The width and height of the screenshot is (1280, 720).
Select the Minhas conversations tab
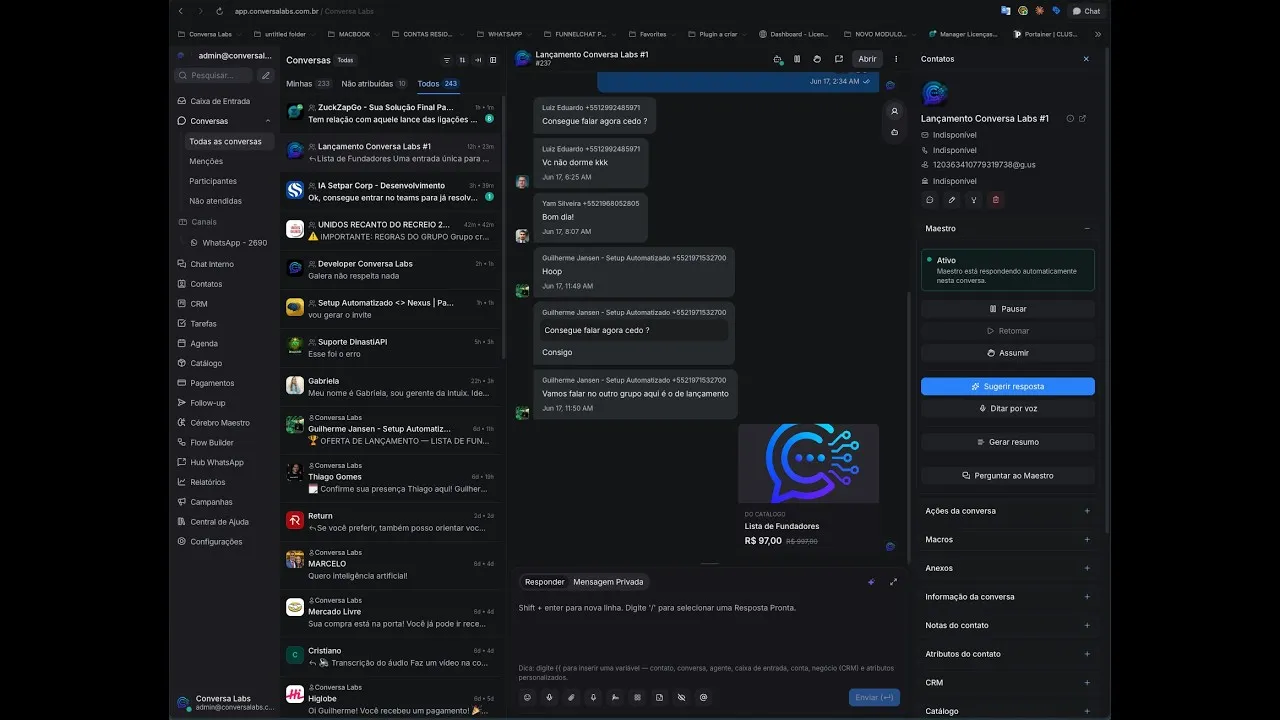[309, 84]
